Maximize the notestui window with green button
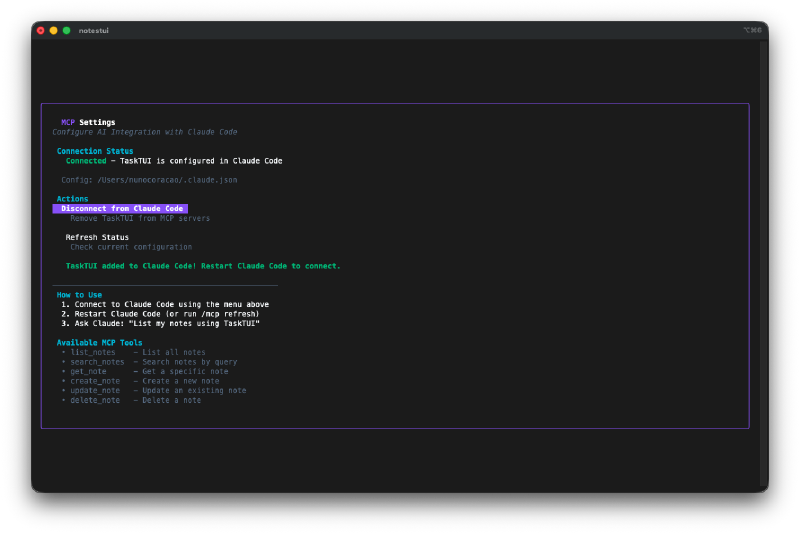This screenshot has width=800, height=534. coord(66,31)
